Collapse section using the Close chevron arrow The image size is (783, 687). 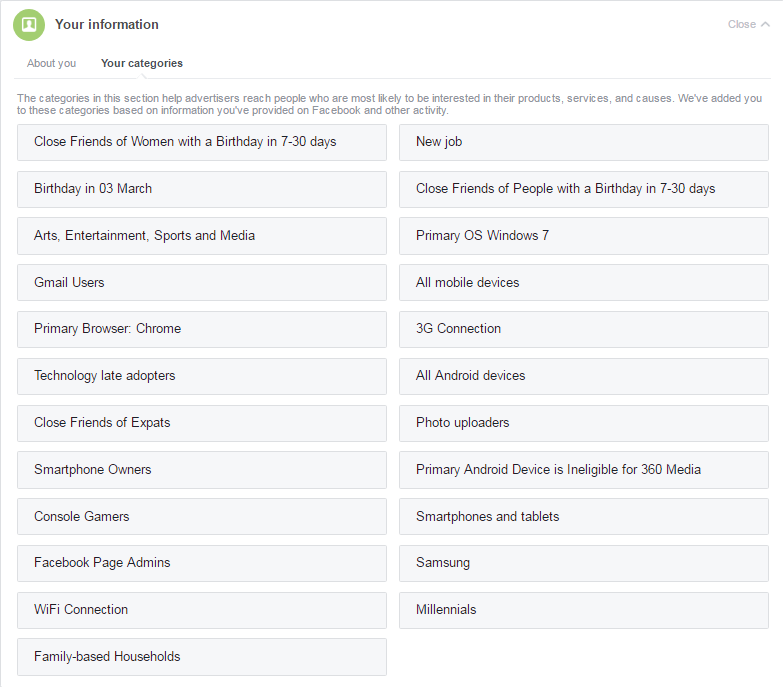pyautogui.click(x=765, y=24)
